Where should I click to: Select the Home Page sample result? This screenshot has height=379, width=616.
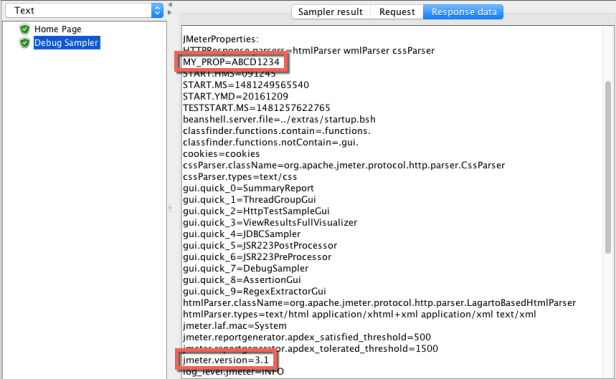pos(58,29)
